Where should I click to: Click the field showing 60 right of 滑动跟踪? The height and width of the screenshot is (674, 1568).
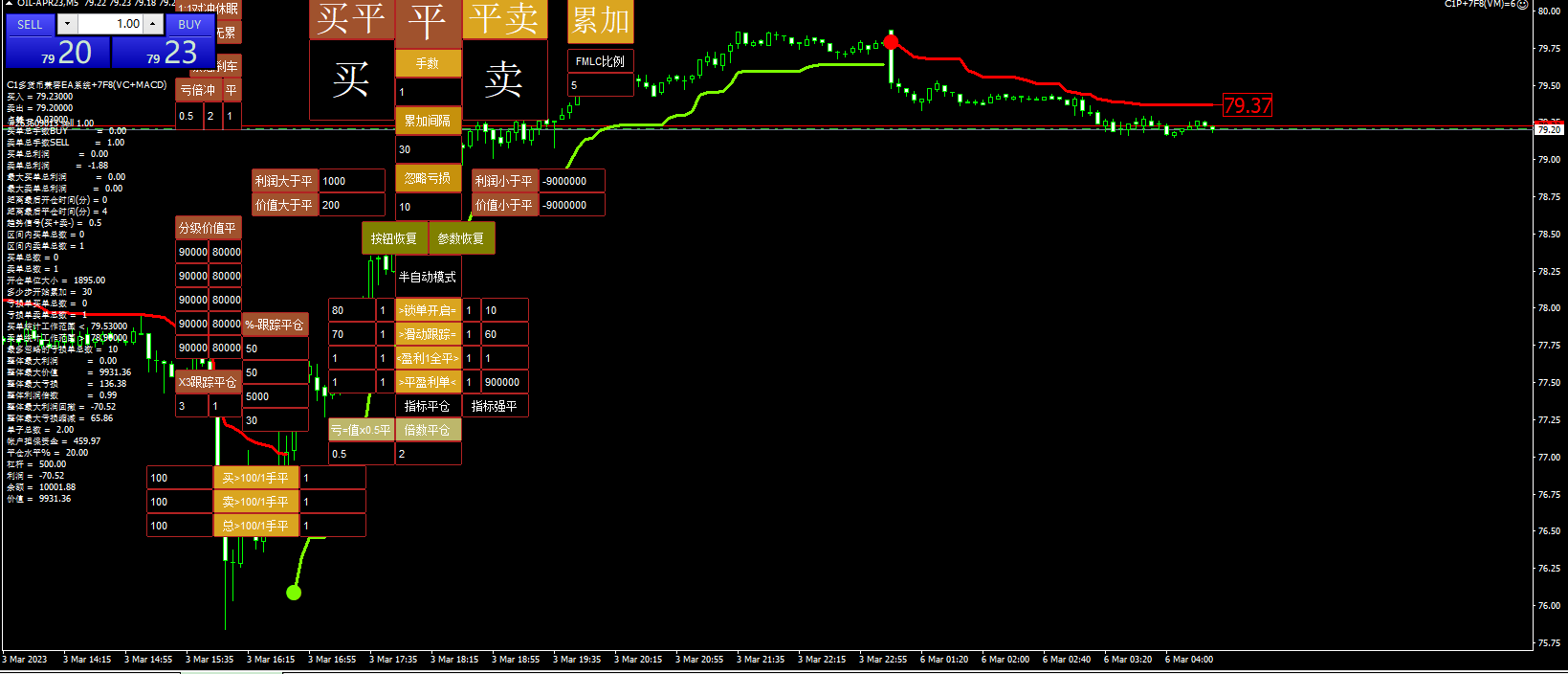click(504, 334)
